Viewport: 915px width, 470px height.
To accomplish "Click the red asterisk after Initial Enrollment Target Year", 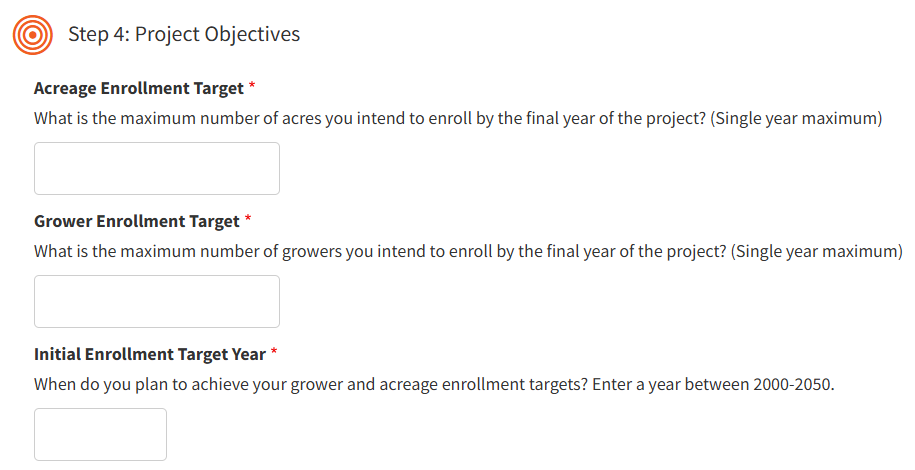I will coord(274,354).
